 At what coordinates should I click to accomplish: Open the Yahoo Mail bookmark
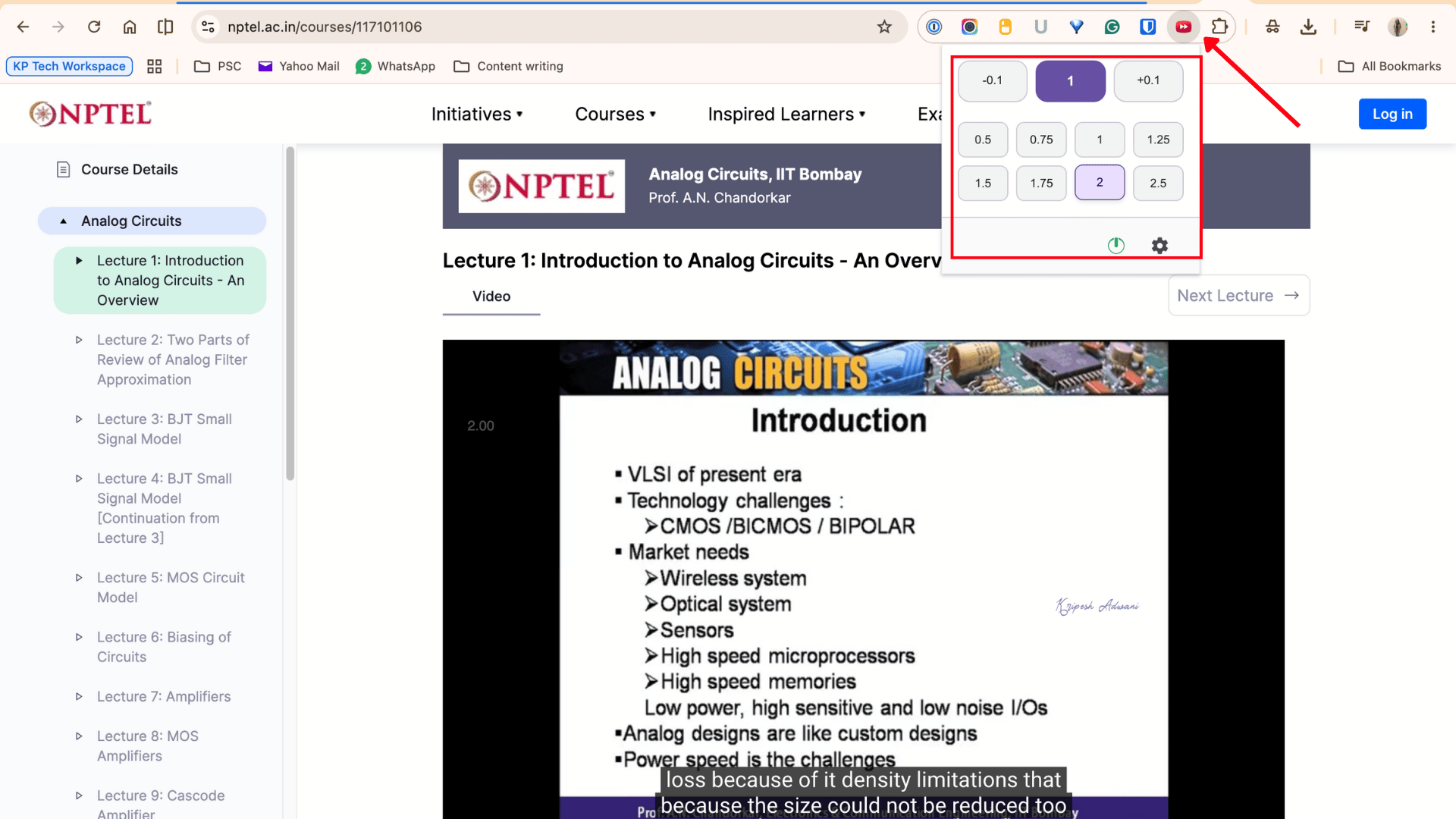[x=299, y=66]
